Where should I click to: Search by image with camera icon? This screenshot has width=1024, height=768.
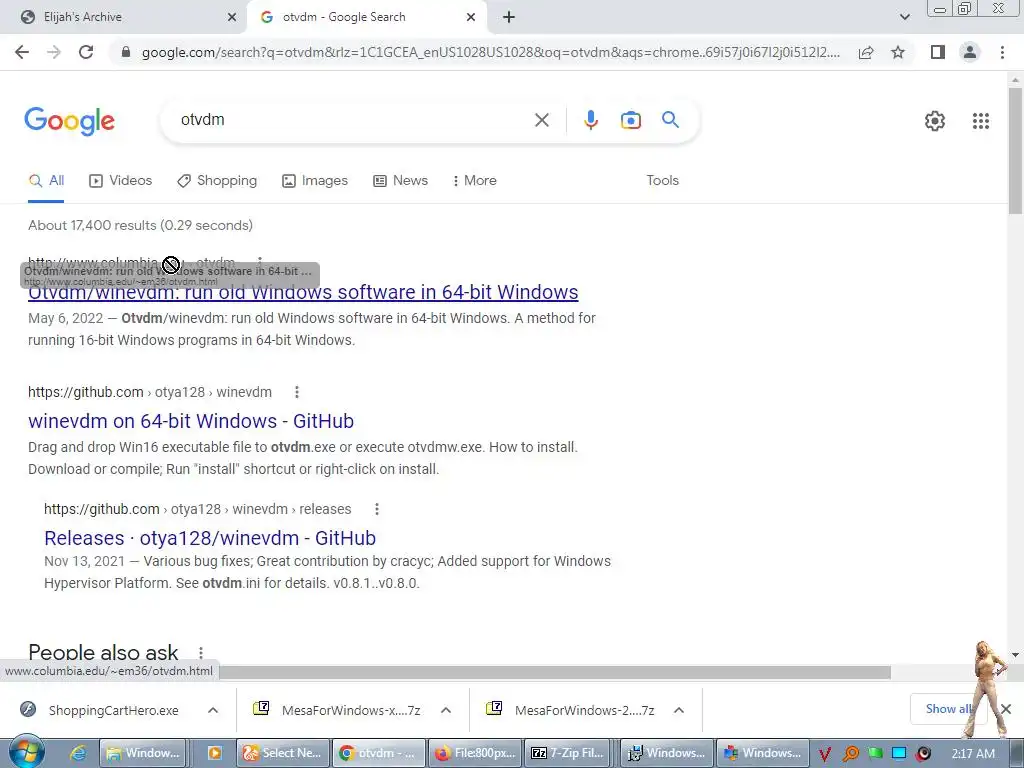point(630,120)
